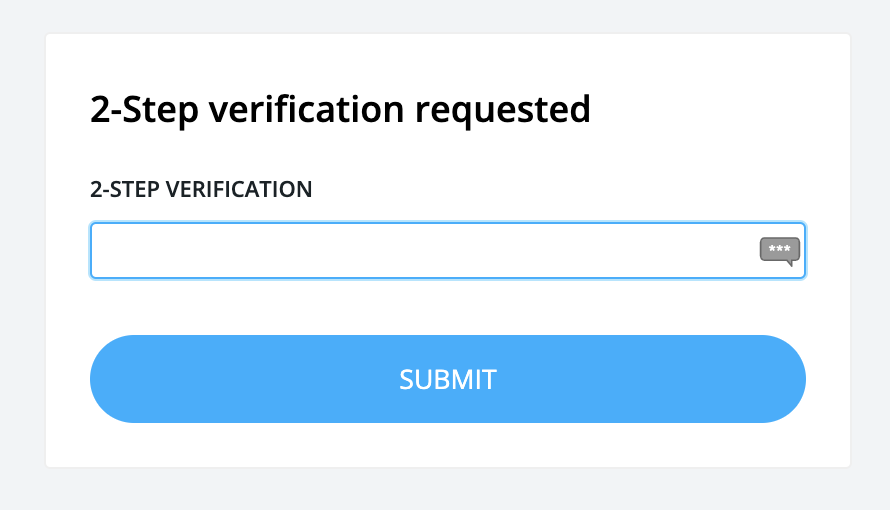The height and width of the screenshot is (510, 890).
Task: Trigger the credential autofill icon at field's right edge
Action: (x=780, y=250)
